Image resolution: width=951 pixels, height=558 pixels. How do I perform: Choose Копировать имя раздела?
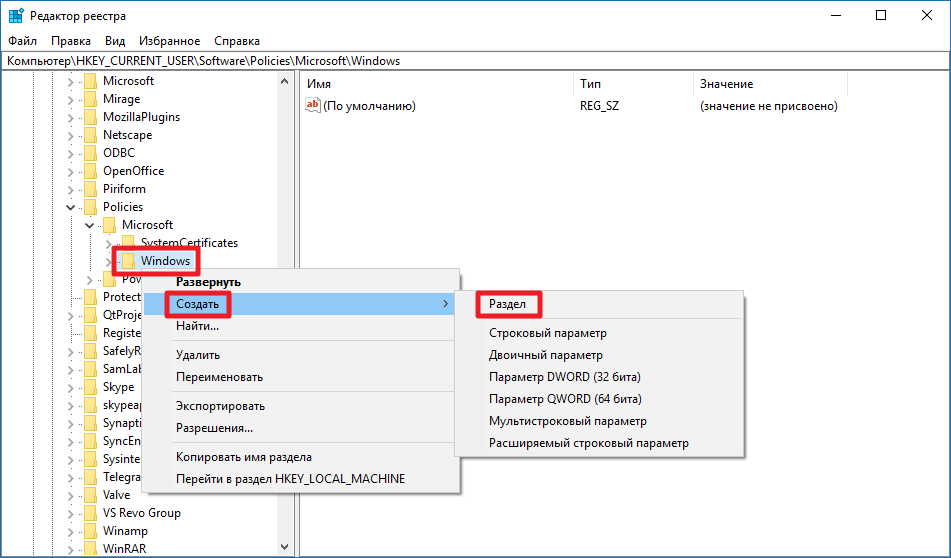[x=244, y=457]
